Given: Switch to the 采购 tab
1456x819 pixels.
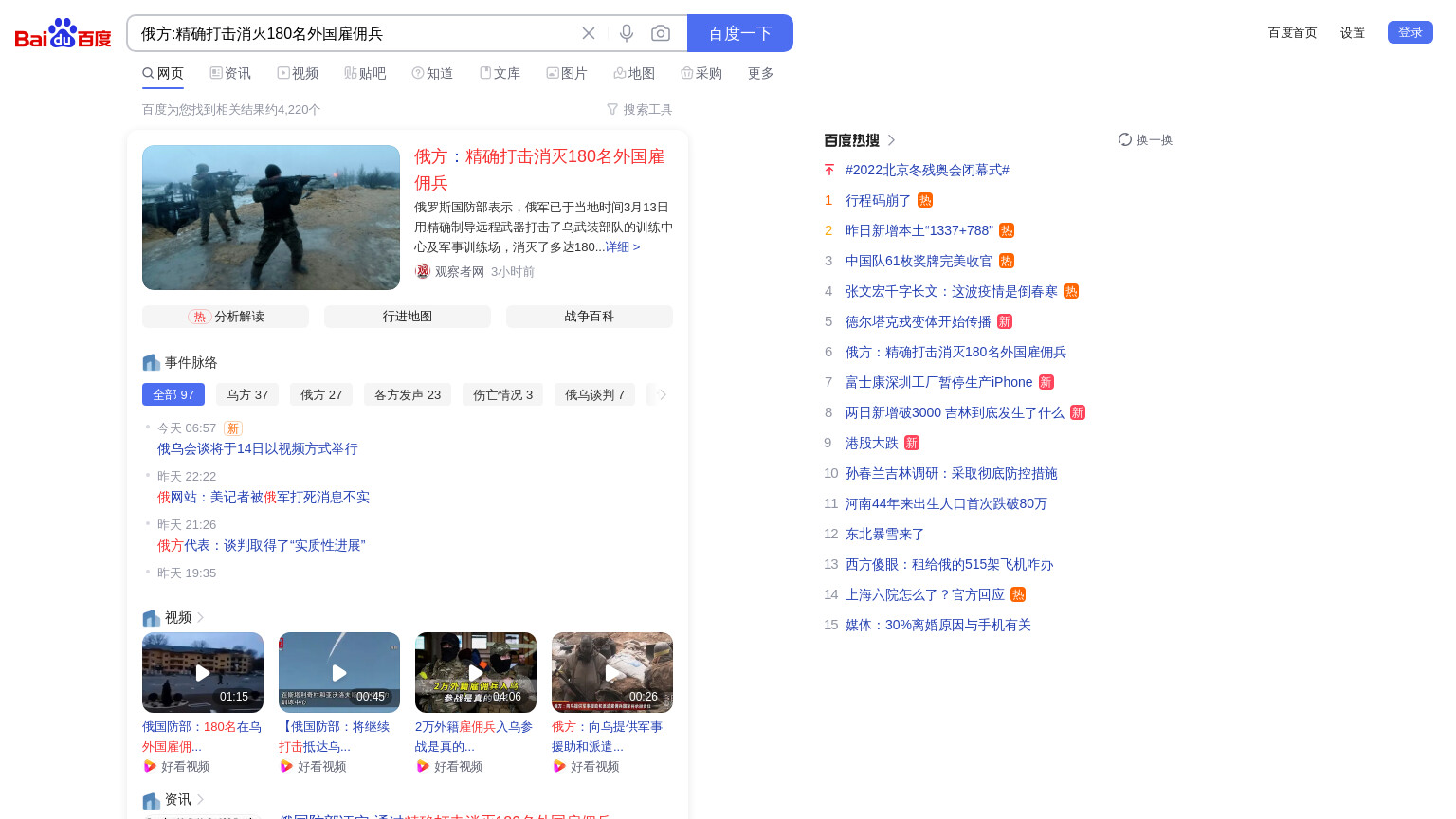Looking at the screenshot, I should pos(701,73).
